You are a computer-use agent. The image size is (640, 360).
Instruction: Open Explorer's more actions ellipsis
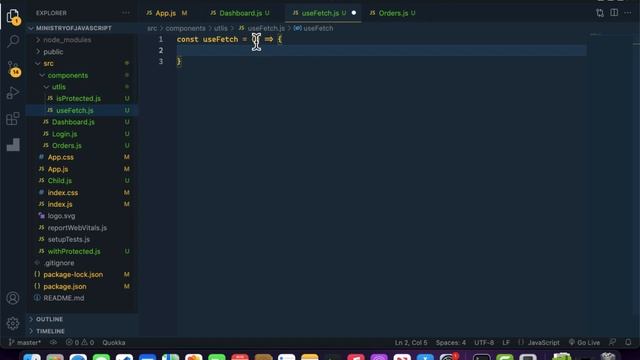[x=126, y=13]
